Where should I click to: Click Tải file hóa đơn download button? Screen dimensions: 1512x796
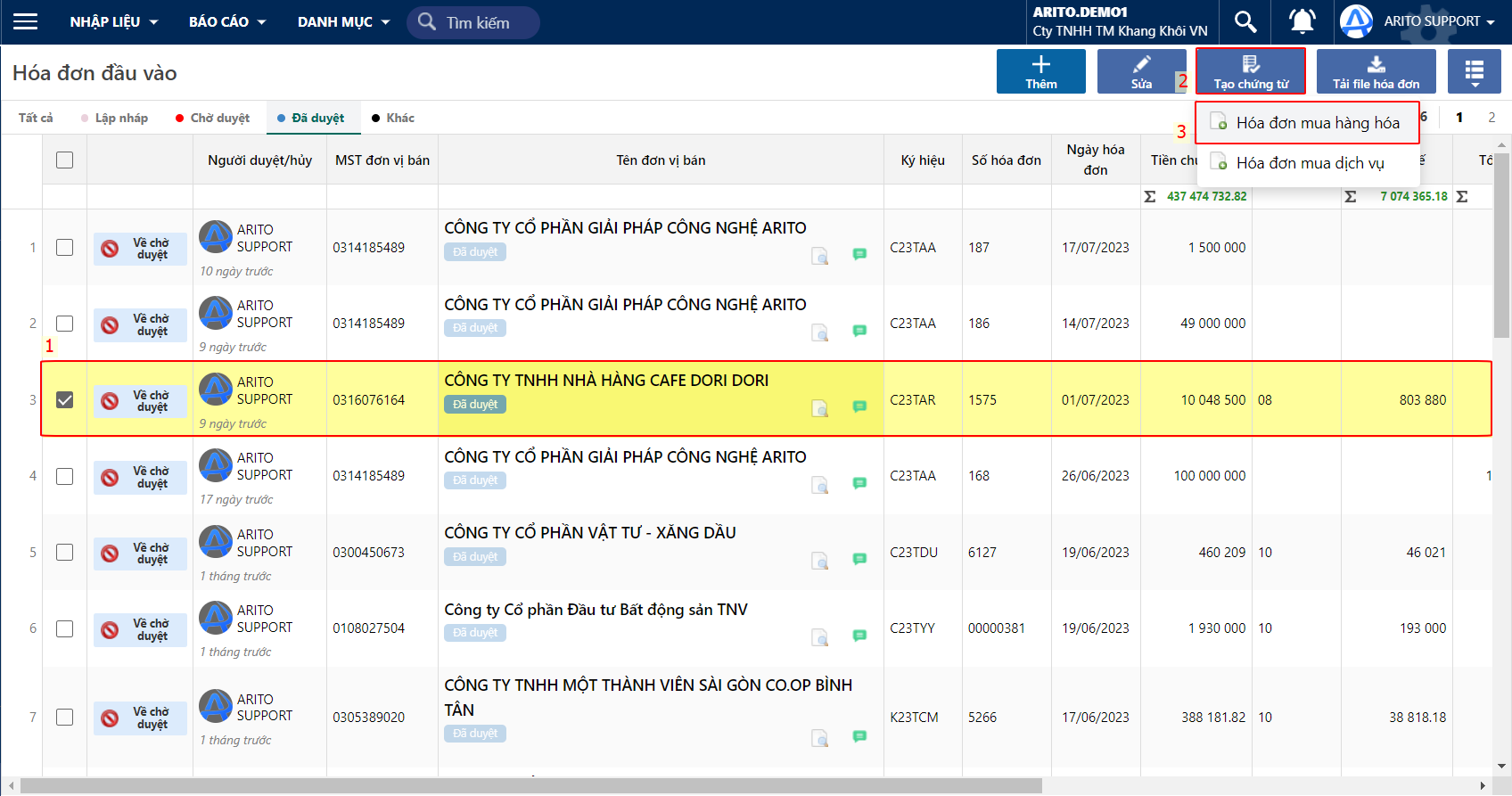(1376, 71)
